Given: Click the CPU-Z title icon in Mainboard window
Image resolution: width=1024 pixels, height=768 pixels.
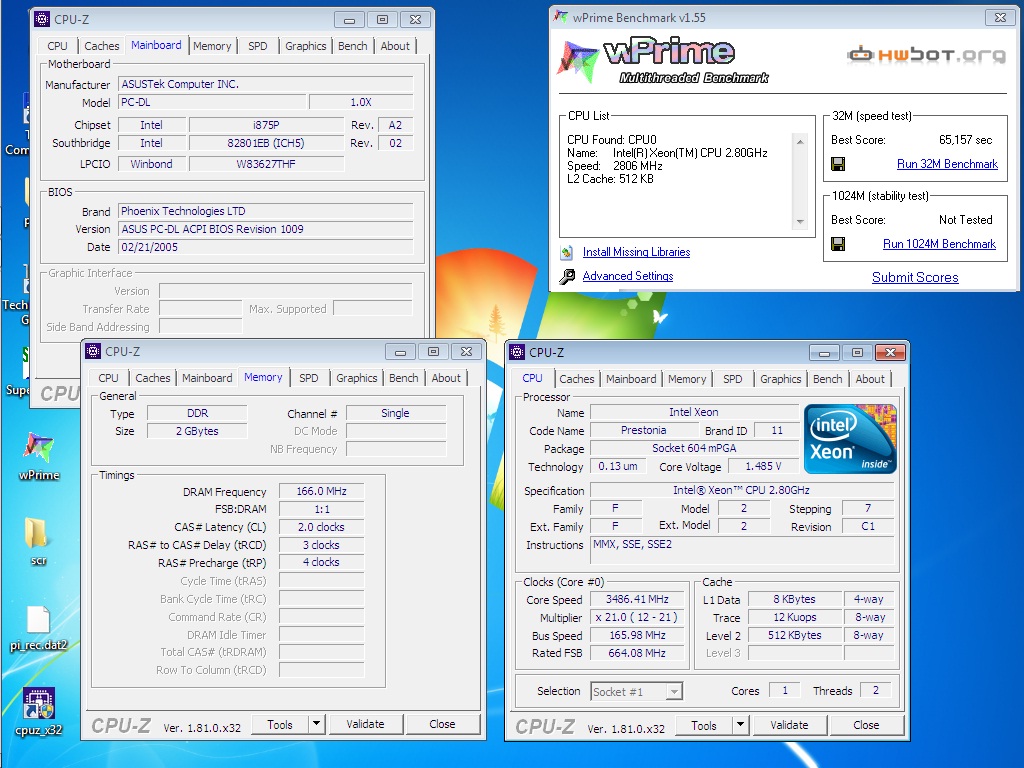Looking at the screenshot, I should pyautogui.click(x=42, y=19).
